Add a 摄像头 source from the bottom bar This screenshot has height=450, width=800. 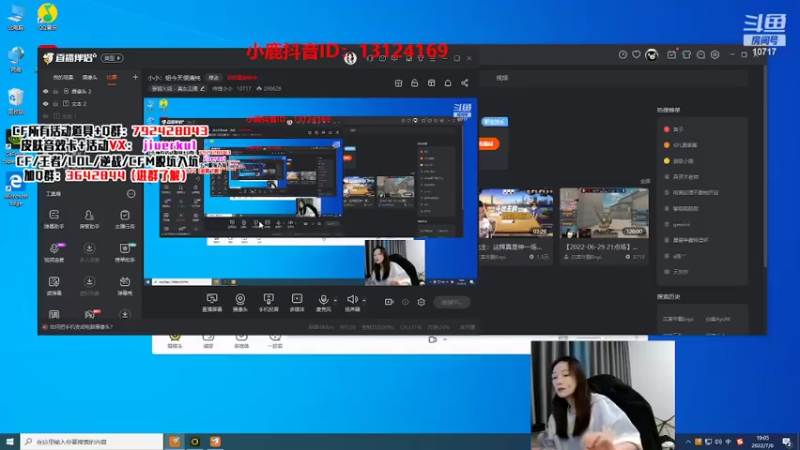240,302
